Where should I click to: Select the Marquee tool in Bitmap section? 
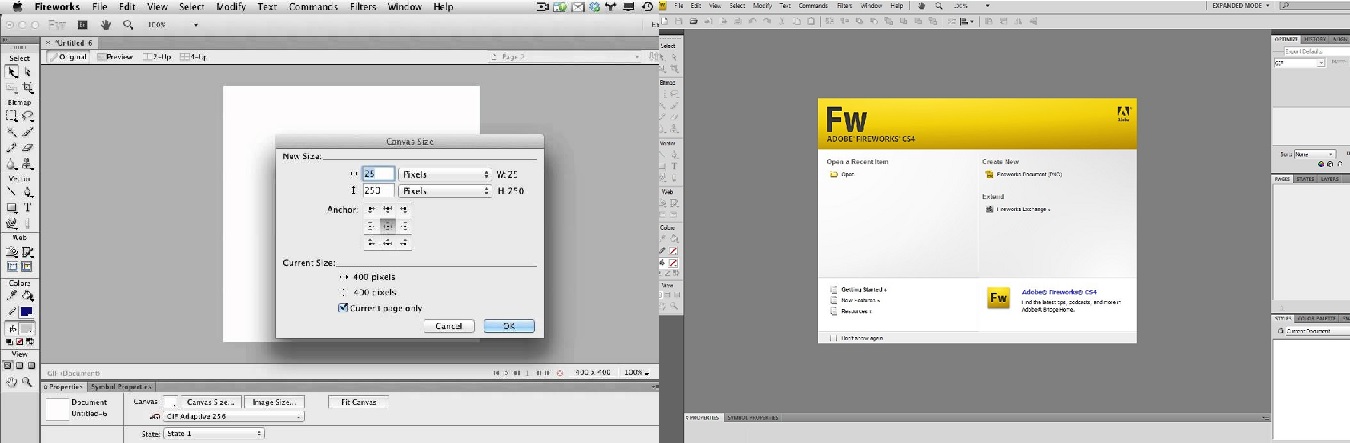tap(12, 116)
